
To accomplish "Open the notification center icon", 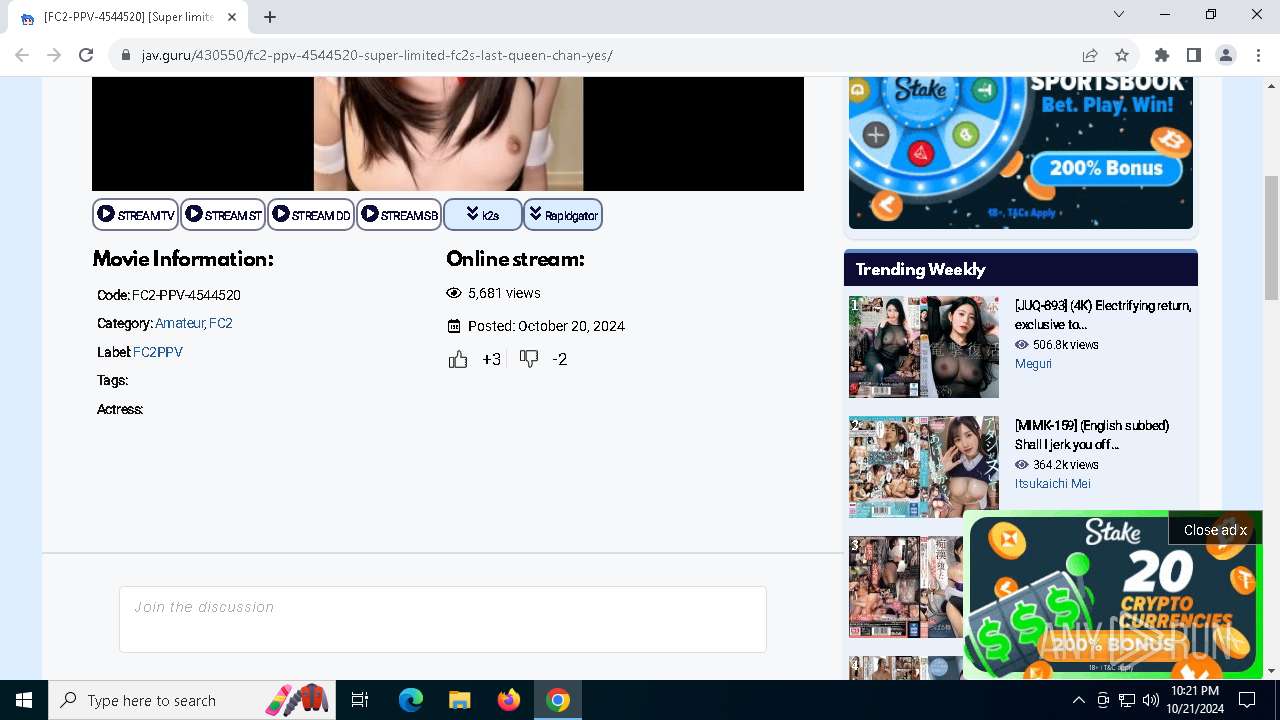I will 1247,700.
